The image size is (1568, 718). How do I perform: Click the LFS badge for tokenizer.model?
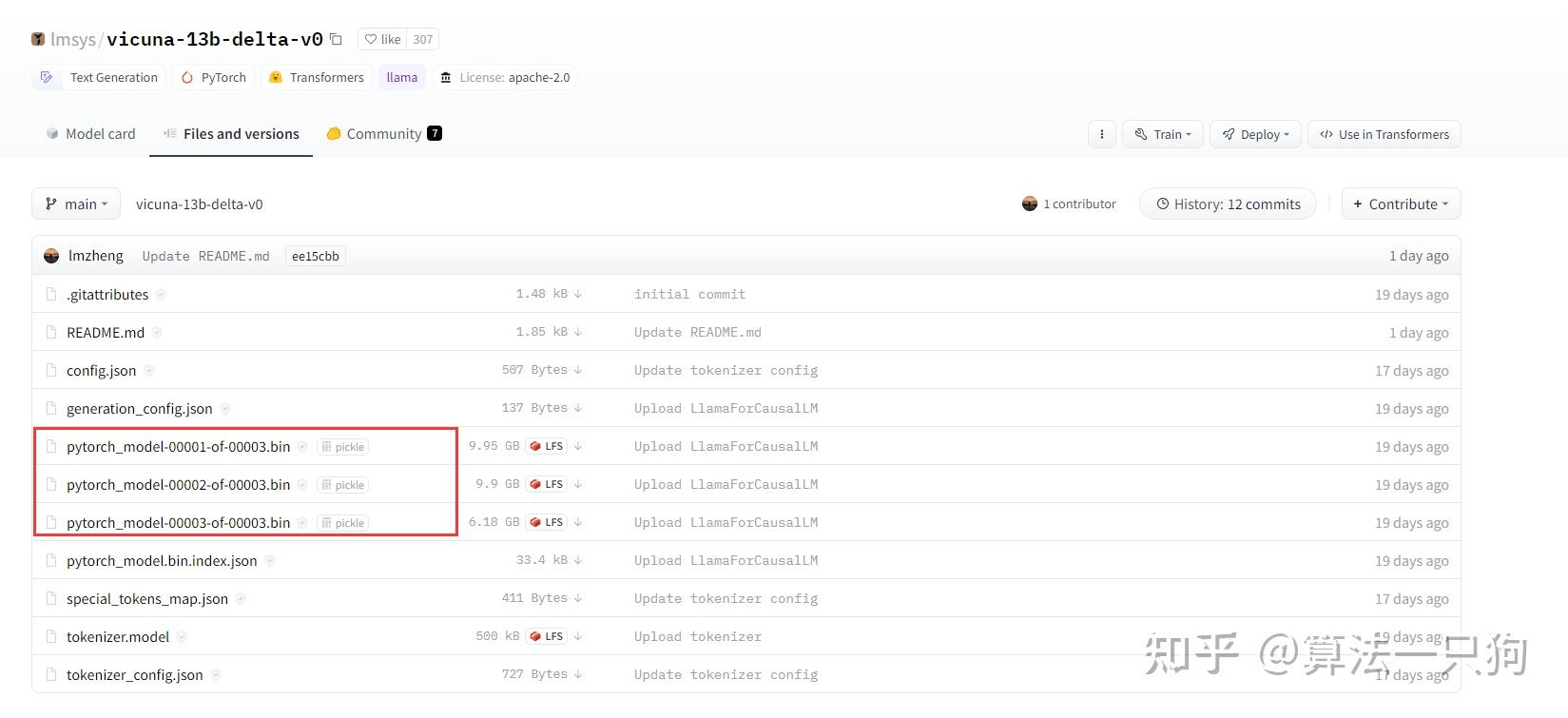click(x=547, y=636)
